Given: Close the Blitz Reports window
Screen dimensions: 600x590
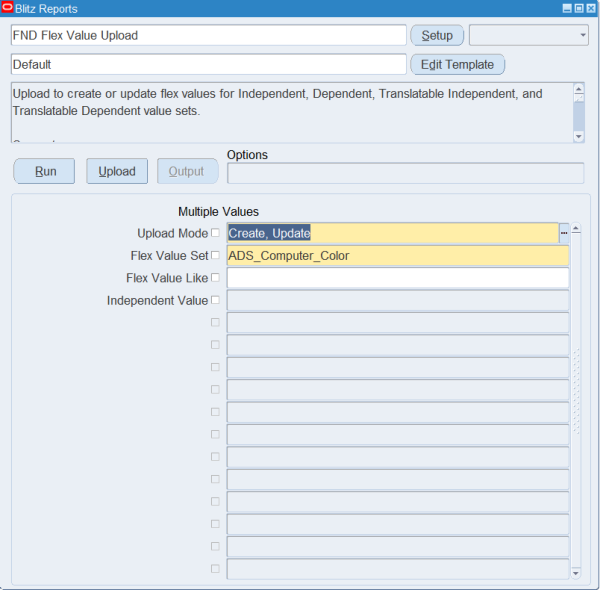Looking at the screenshot, I should pyautogui.click(x=591, y=8).
